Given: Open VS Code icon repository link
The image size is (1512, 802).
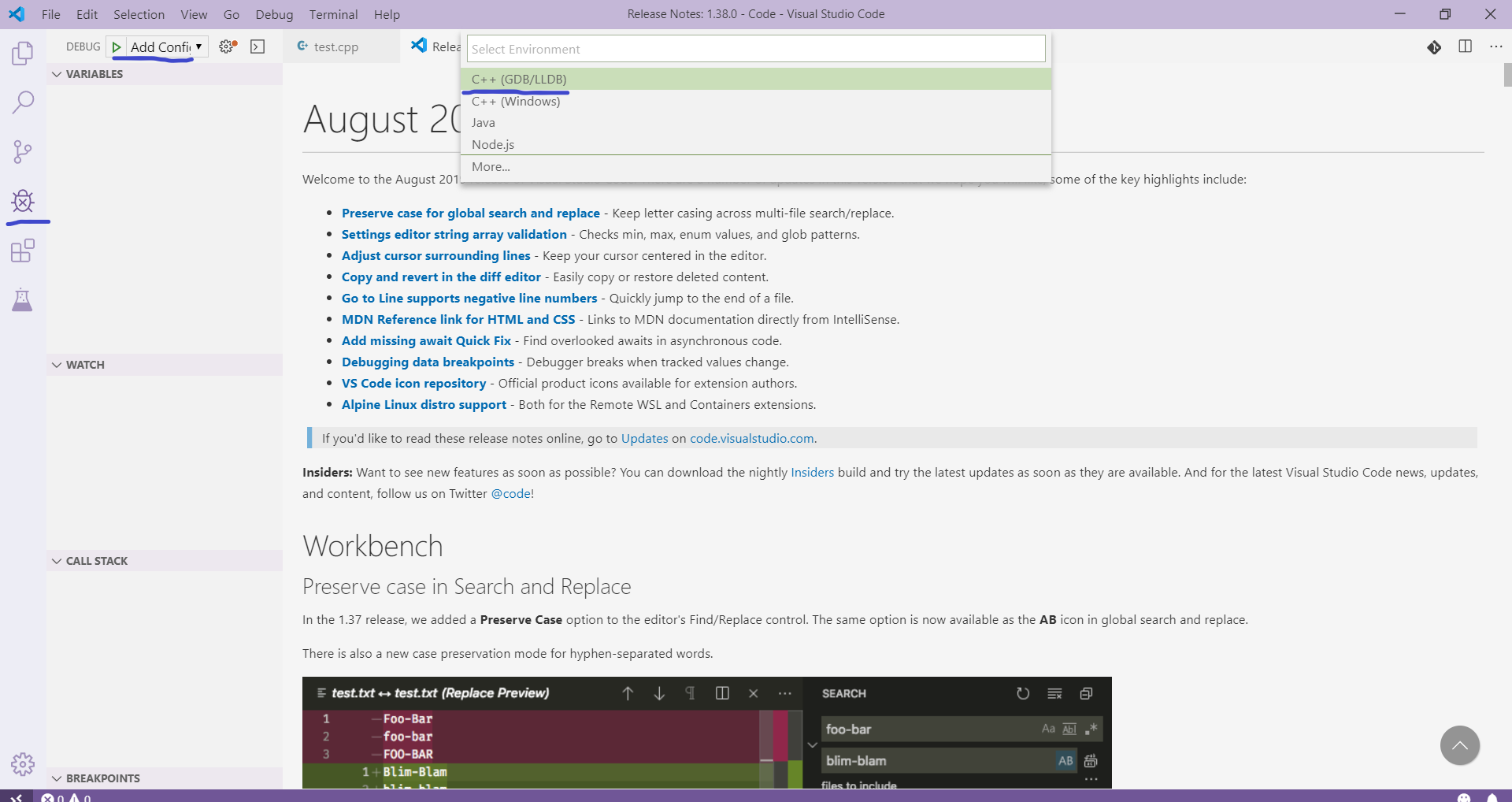Looking at the screenshot, I should click(x=413, y=384).
